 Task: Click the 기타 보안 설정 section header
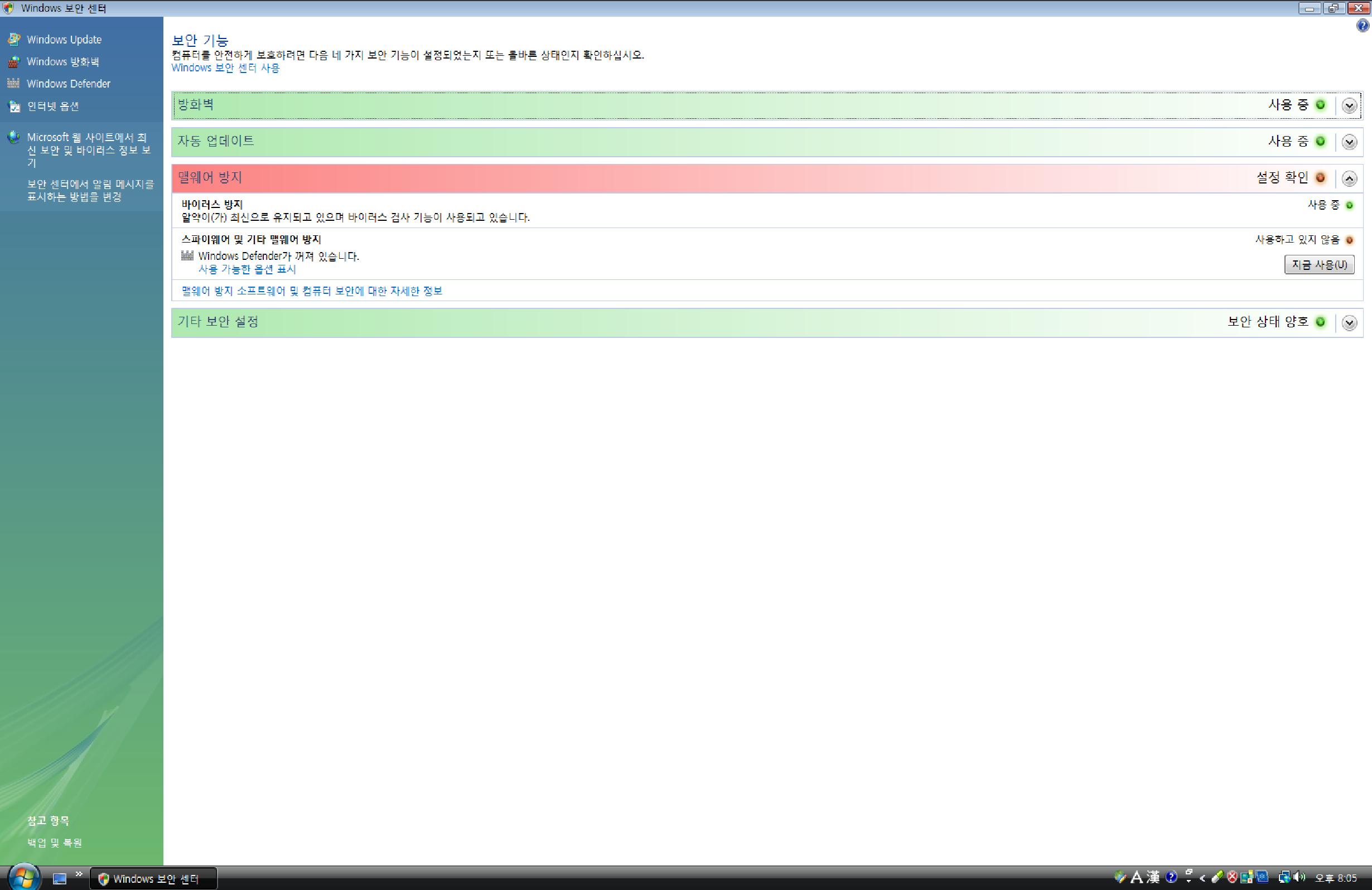767,322
